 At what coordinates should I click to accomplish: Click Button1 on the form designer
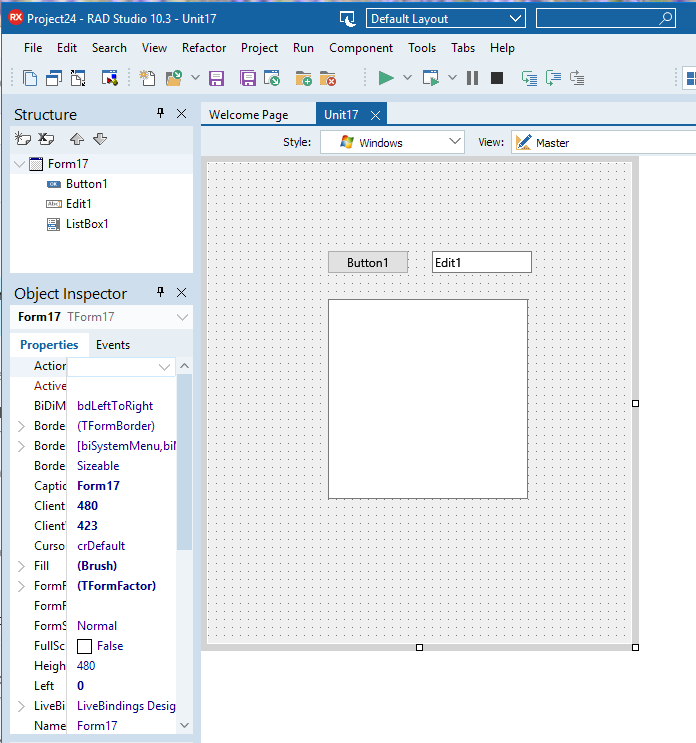point(367,262)
